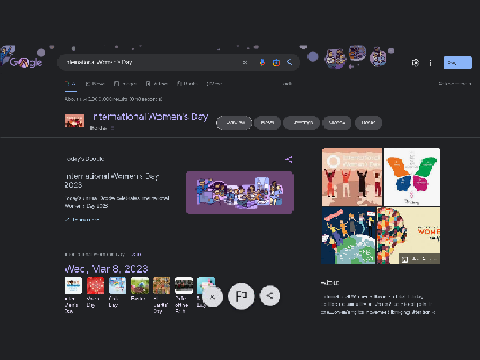Open the Wed, Mar 8, 2023 date link
Screen dimensions: 480x360
pyautogui.click(x=106, y=269)
